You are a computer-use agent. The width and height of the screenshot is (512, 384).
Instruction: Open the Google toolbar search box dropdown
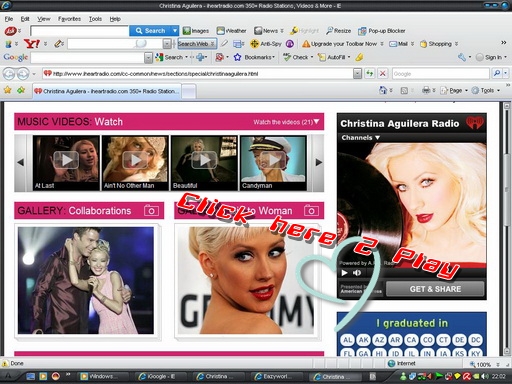(x=148, y=58)
